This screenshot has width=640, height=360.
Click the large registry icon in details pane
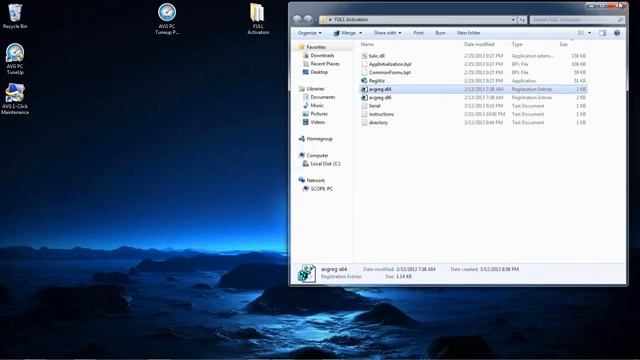[x=306, y=273]
